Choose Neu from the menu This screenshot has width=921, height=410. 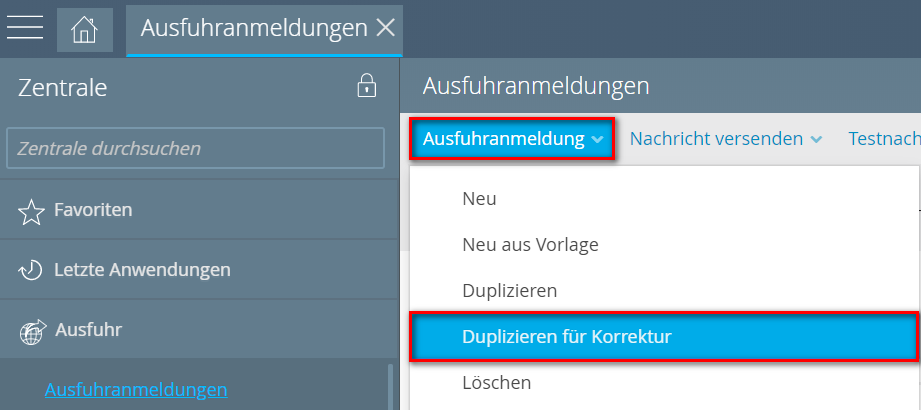coord(479,199)
